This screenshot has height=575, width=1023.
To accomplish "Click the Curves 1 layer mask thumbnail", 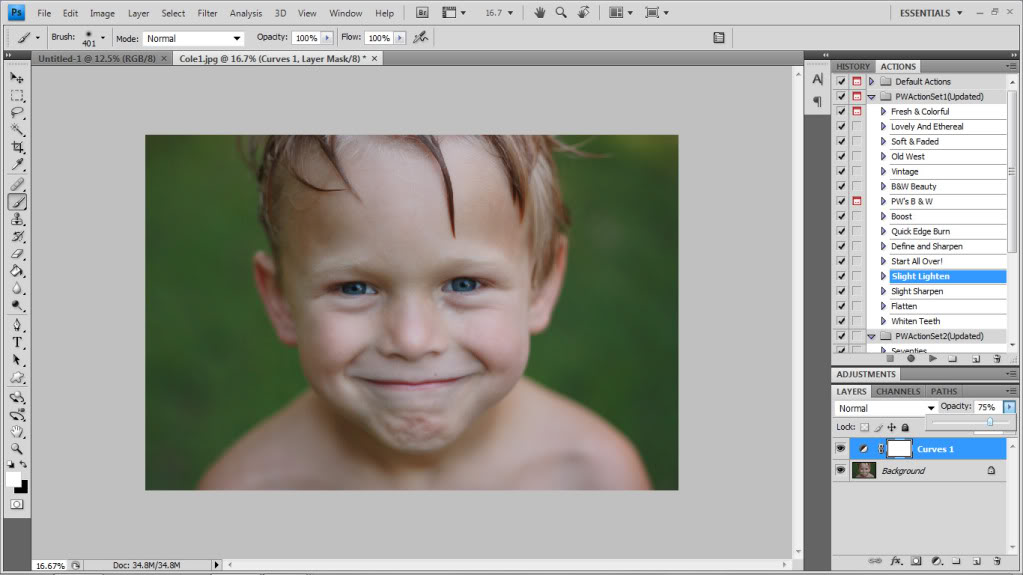I will pos(899,448).
